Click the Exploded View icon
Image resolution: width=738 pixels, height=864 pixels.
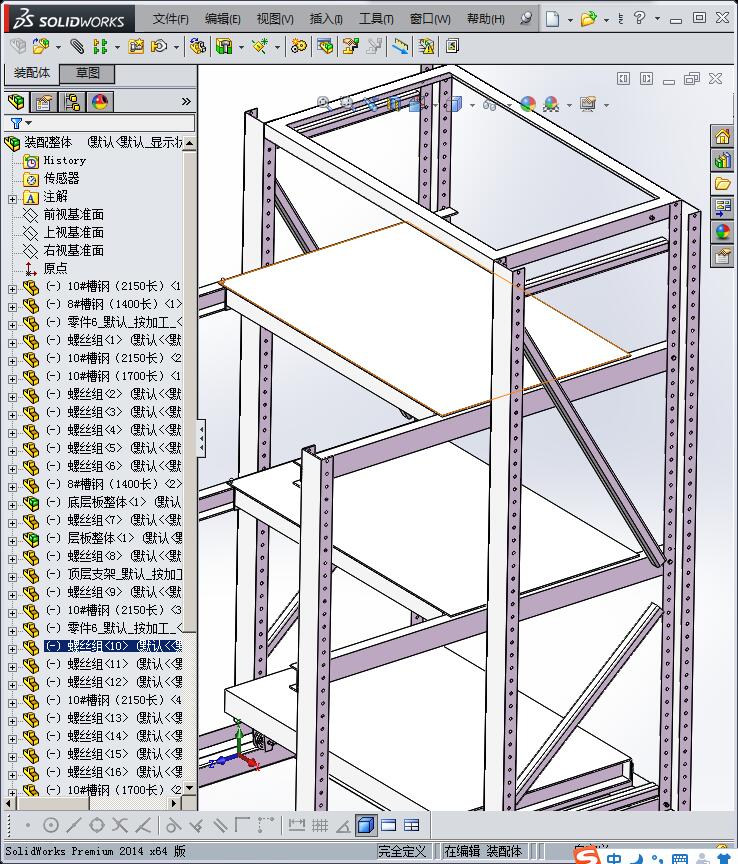(351, 46)
